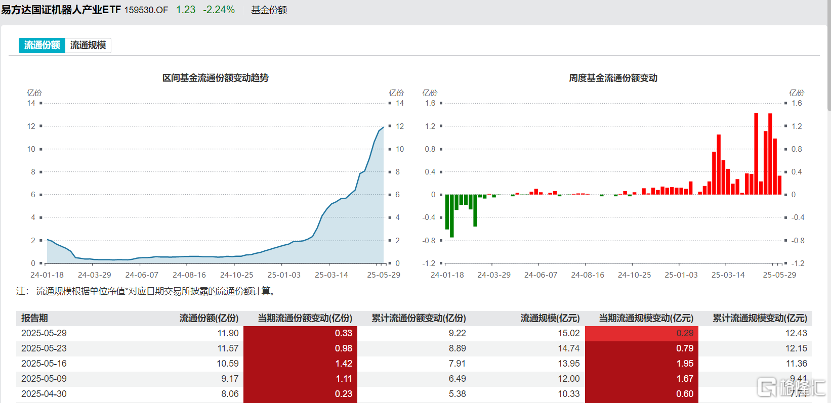Click the 7.91 cumulative share change cell
832x404 pixels.
click(x=458, y=364)
